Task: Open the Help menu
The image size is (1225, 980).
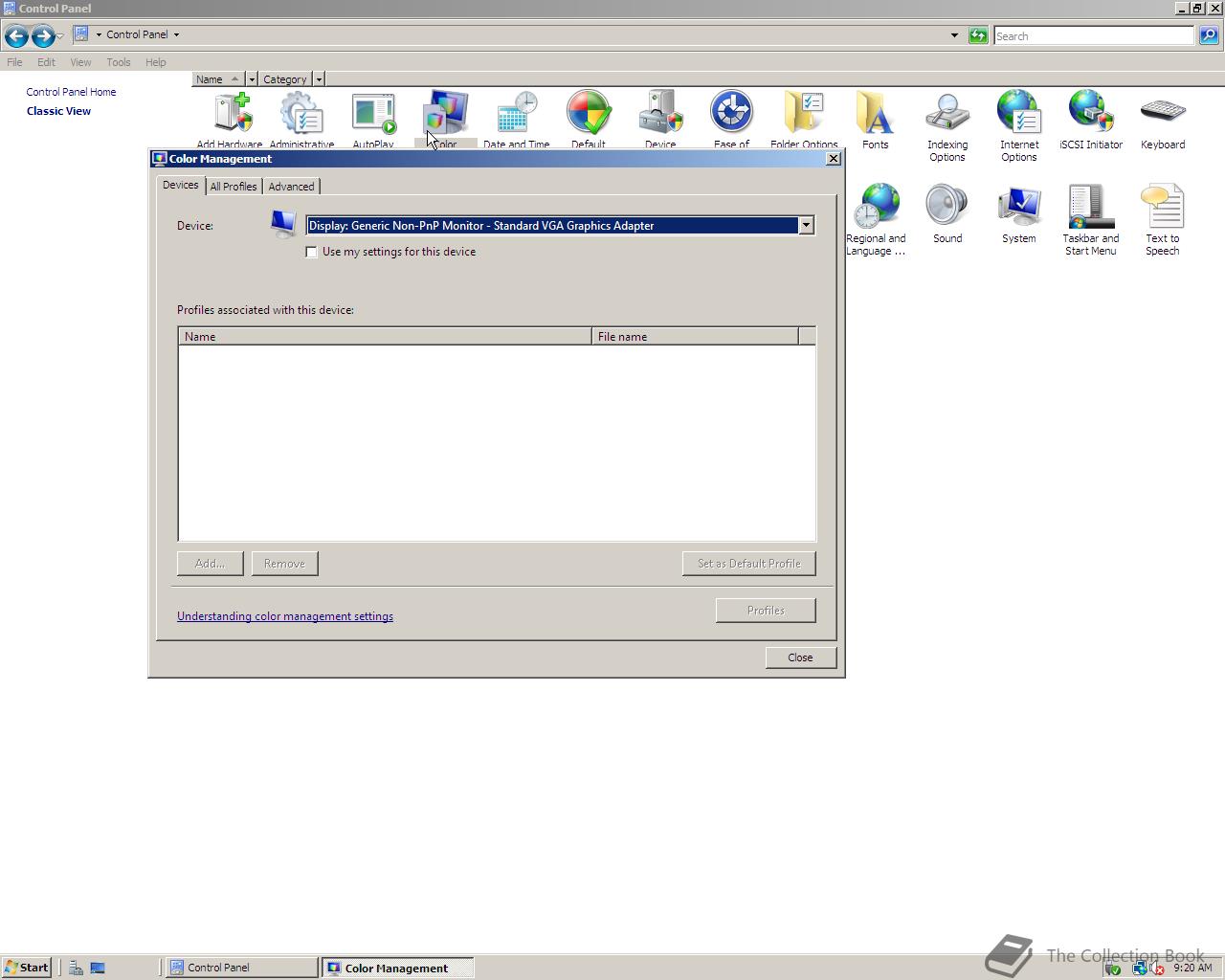Action: [x=156, y=62]
